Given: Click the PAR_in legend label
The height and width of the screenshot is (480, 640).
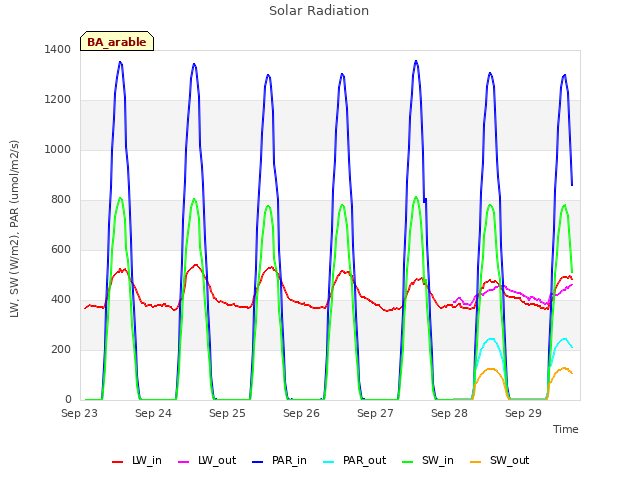Looking at the screenshot, I should pyautogui.click(x=289, y=461).
